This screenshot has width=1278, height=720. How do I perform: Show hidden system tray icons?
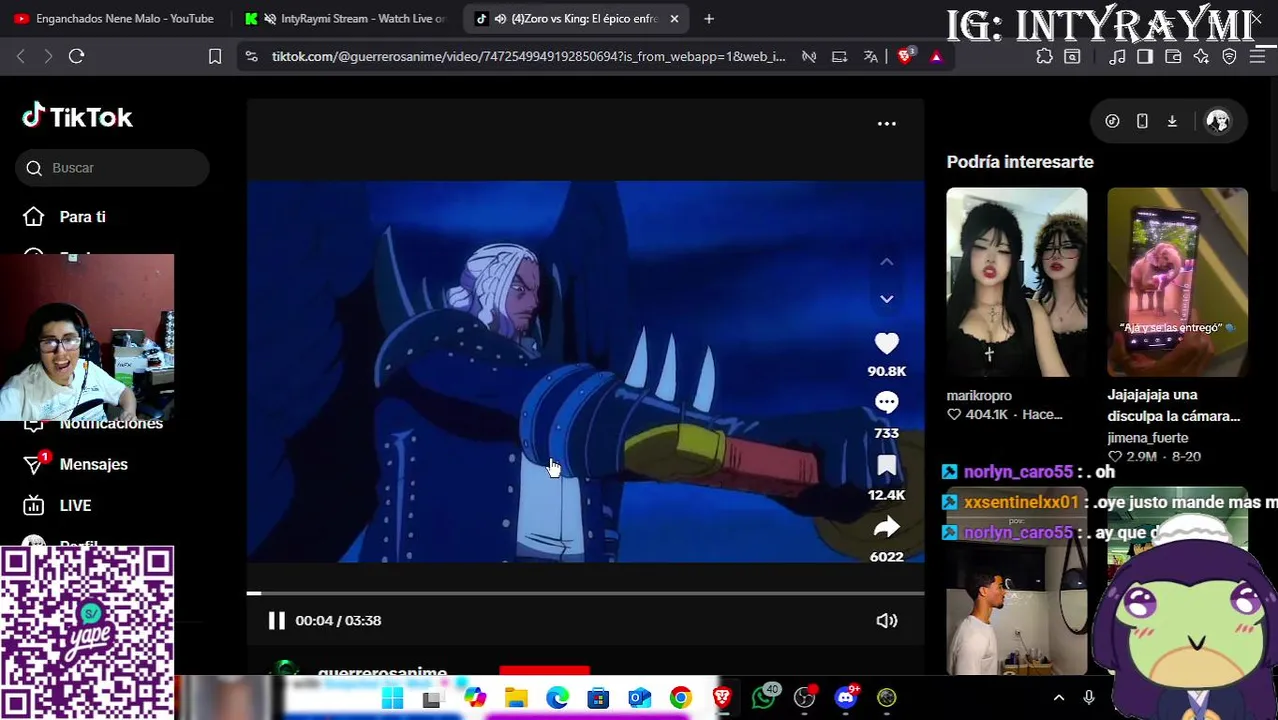pos(1059,698)
